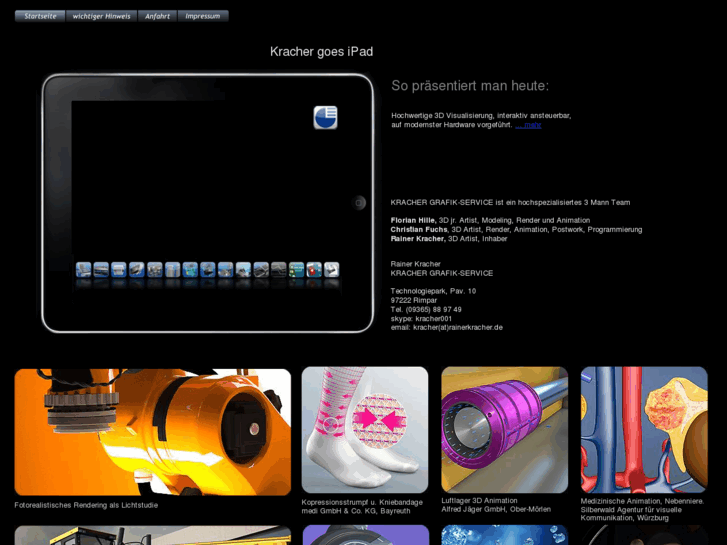
Task: Click '97222 Rimpar' address line
Action: pos(414,301)
